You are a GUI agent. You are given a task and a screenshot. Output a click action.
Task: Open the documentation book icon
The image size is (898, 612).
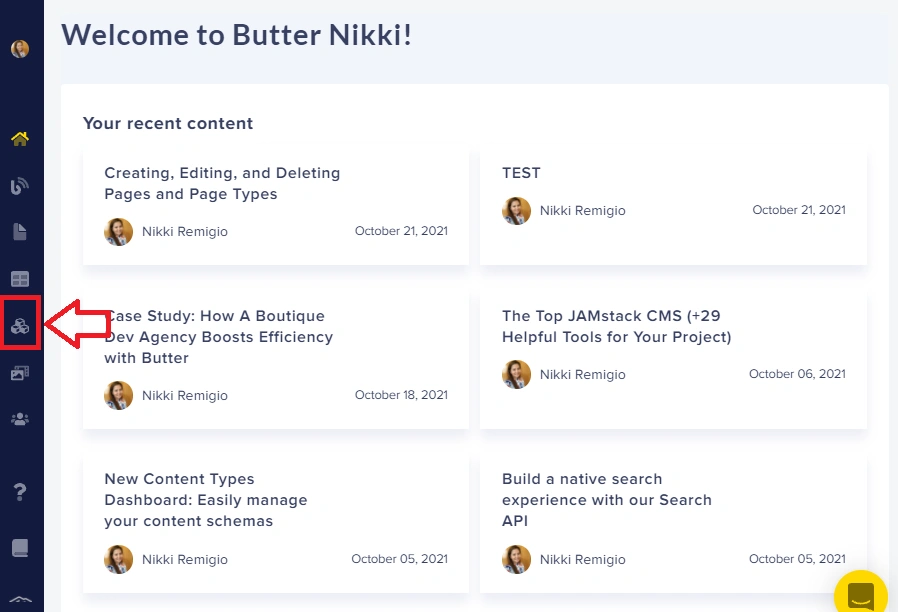pos(20,548)
